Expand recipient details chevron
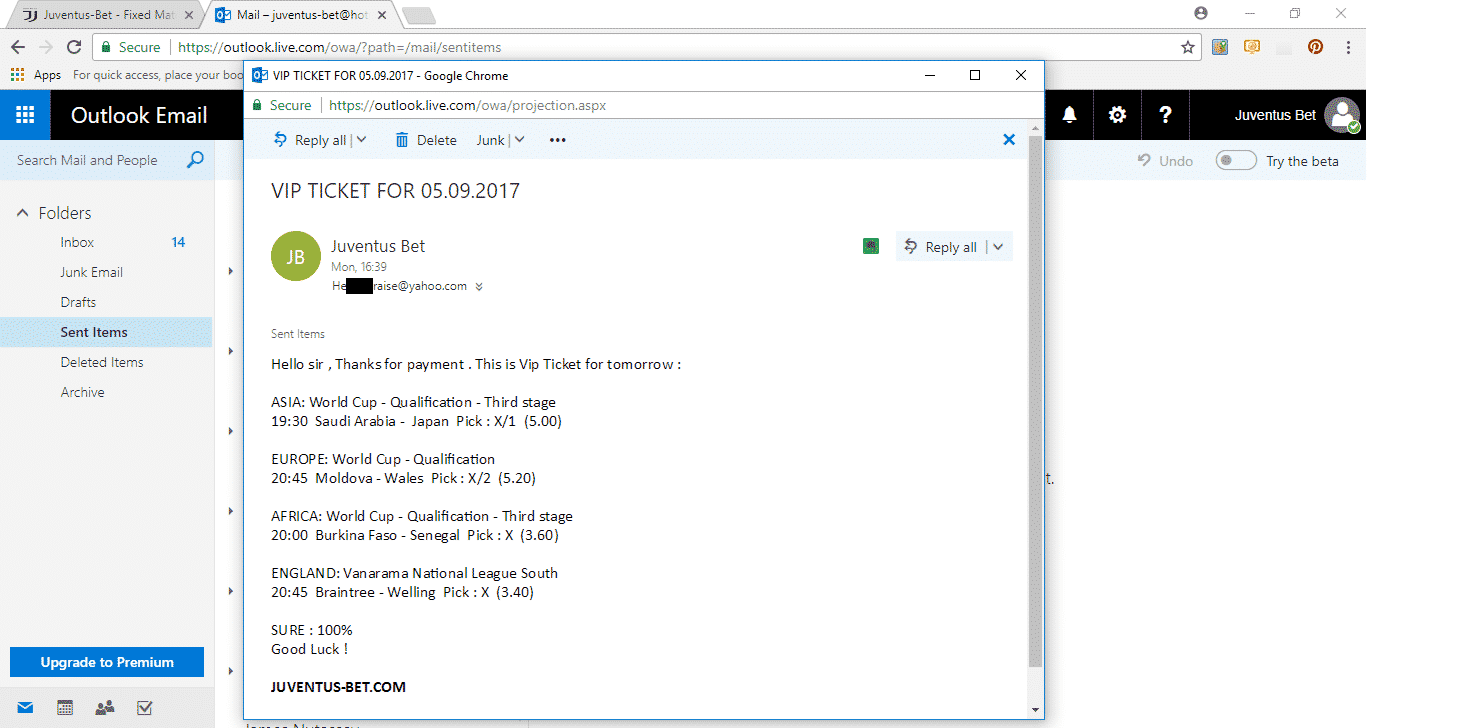1478x728 pixels. pyautogui.click(x=479, y=287)
